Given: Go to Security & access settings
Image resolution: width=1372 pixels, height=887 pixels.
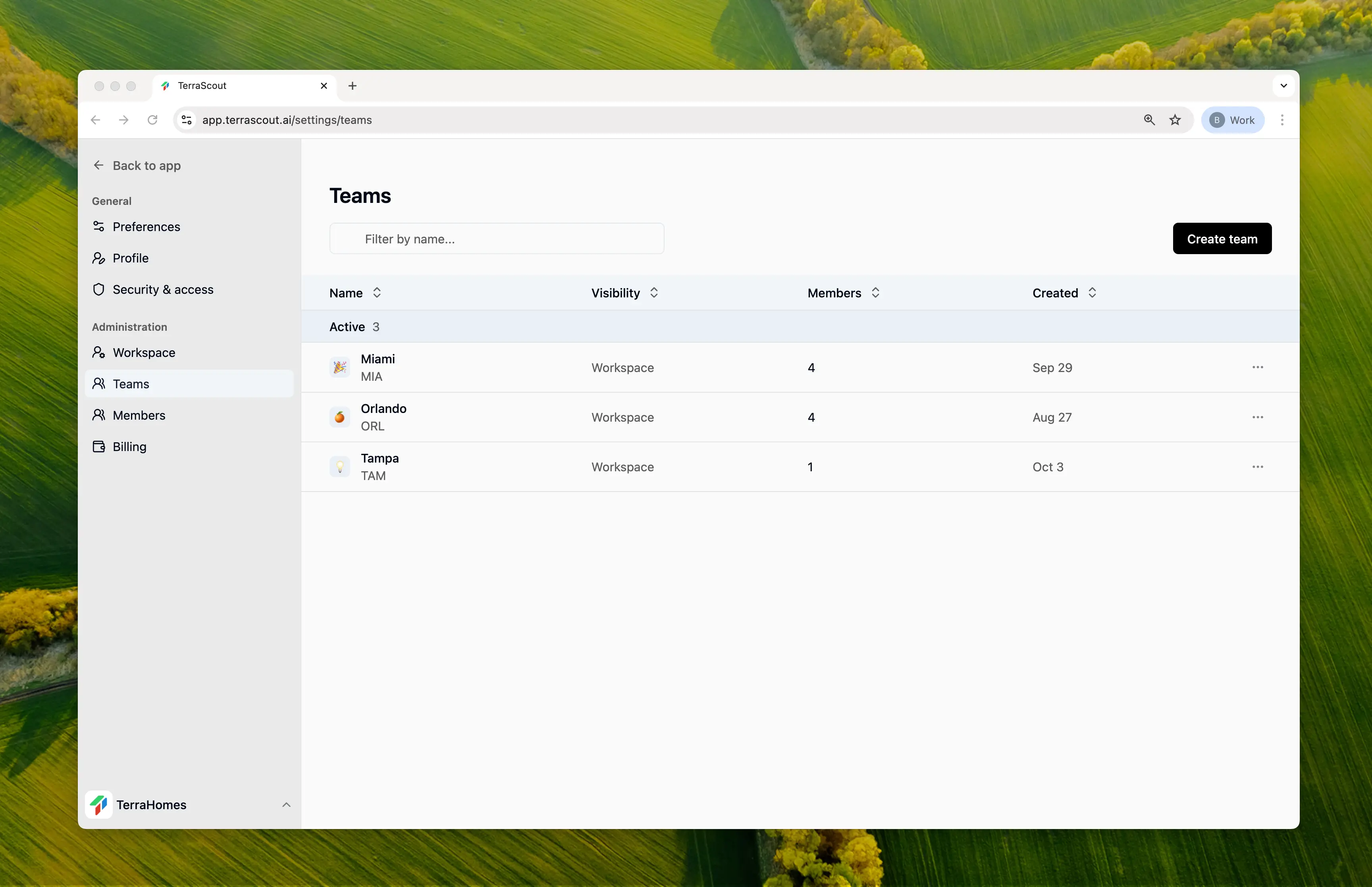Looking at the screenshot, I should click(x=163, y=289).
